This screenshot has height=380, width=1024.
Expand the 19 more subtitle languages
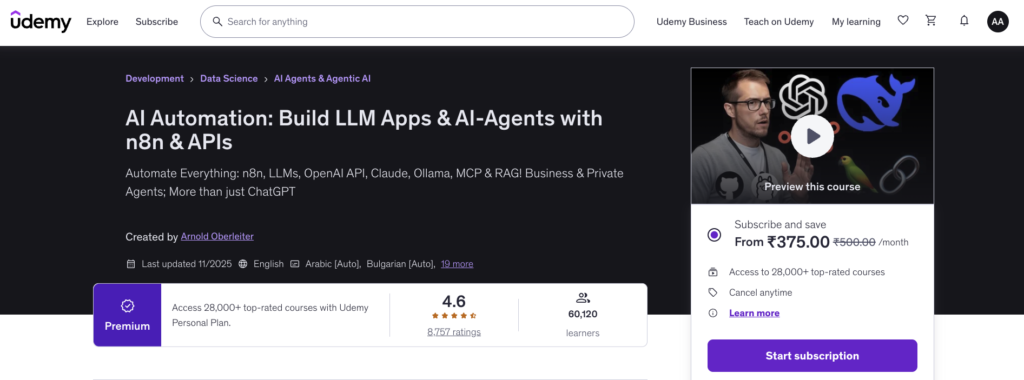click(457, 264)
